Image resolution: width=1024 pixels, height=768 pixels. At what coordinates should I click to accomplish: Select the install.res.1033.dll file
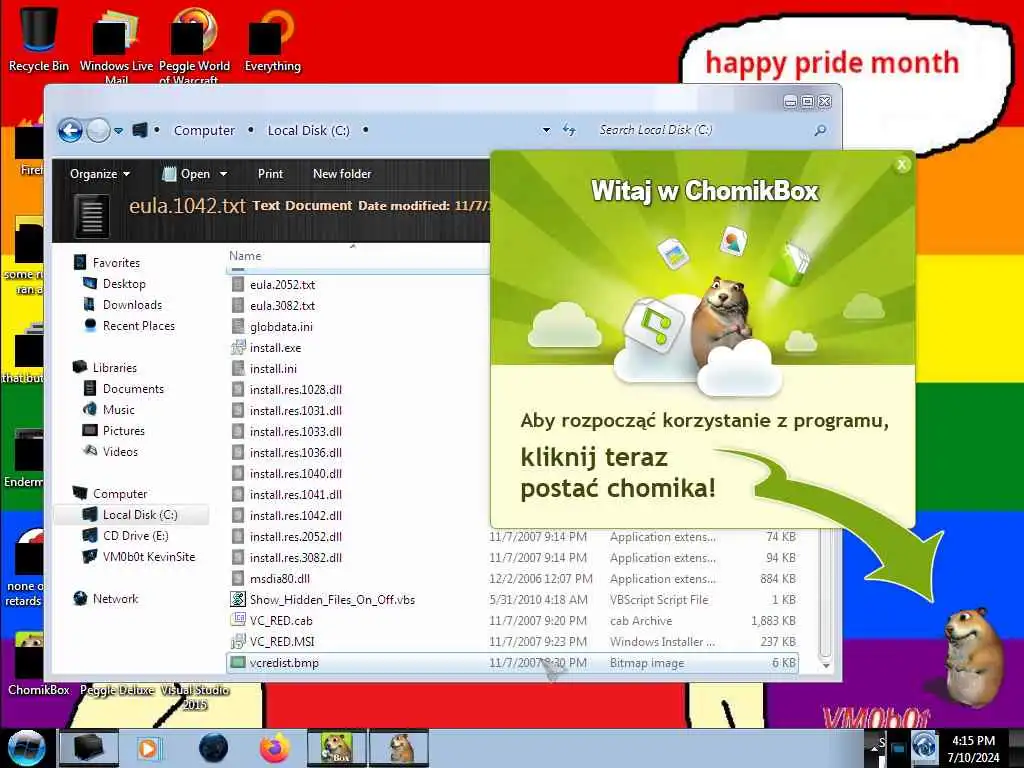tap(295, 432)
